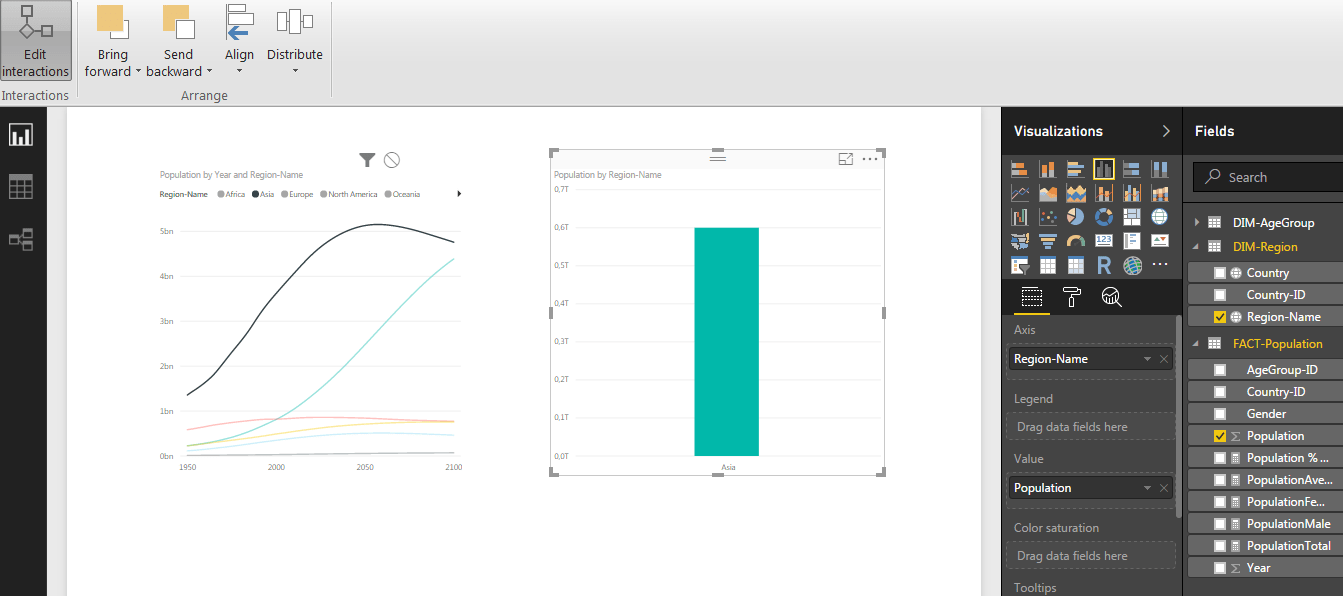
Task: Click Send backward in the ribbon
Action: pos(178,42)
